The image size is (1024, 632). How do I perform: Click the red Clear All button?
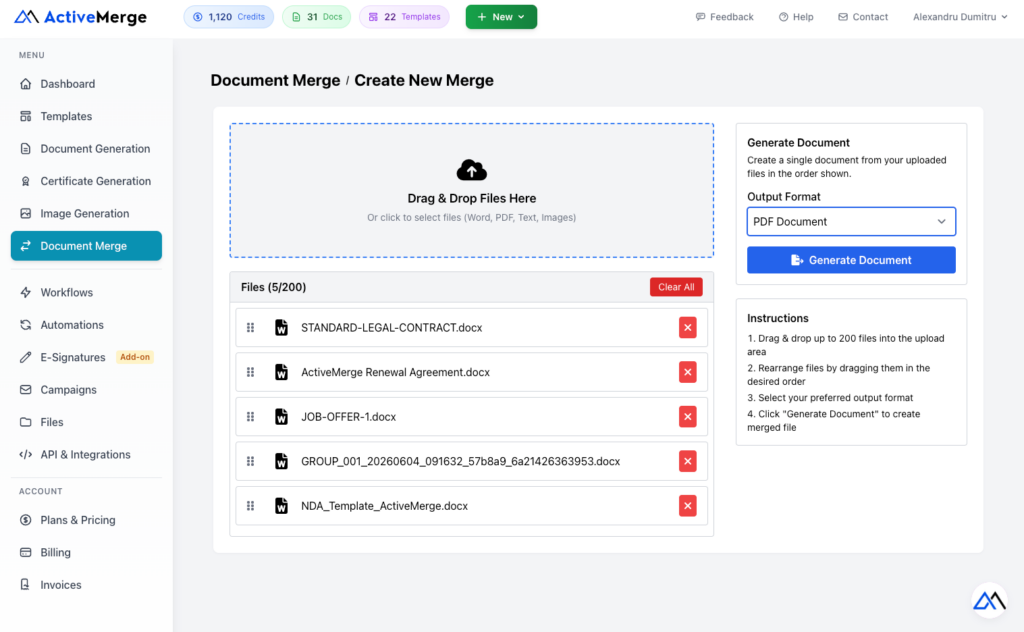click(x=676, y=287)
